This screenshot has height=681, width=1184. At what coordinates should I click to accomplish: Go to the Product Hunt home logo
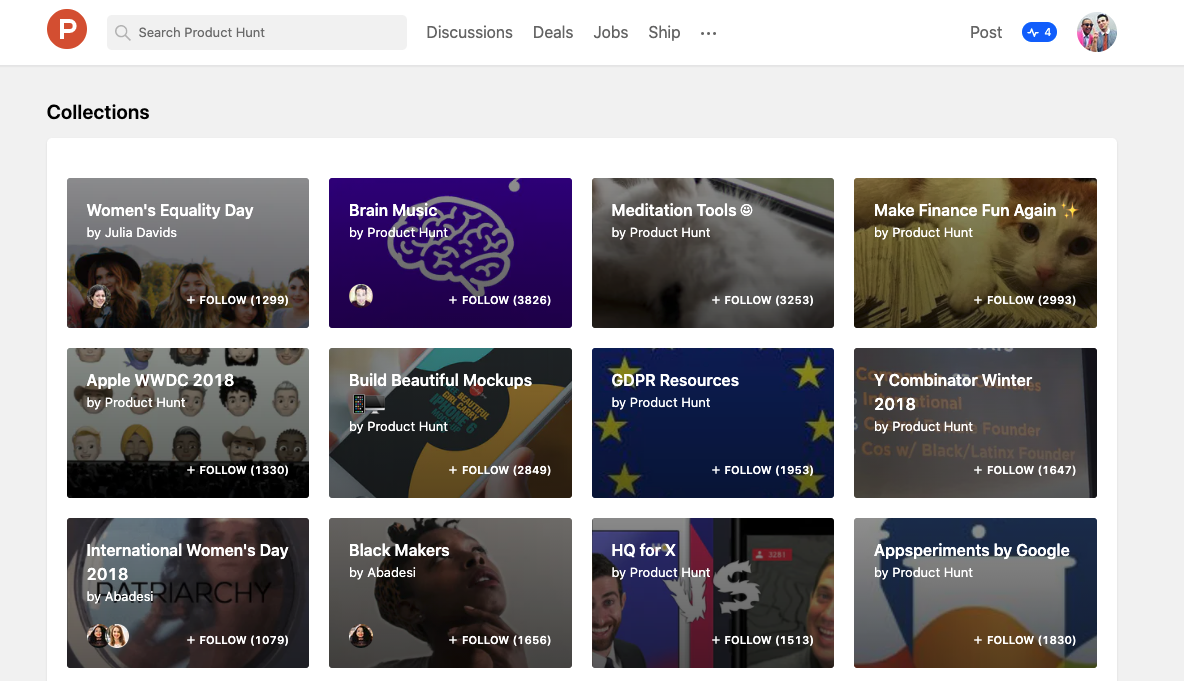pyautogui.click(x=67, y=29)
